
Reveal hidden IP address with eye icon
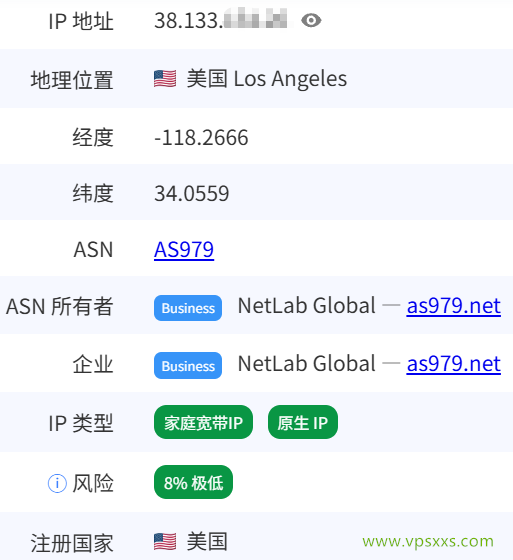point(311,20)
